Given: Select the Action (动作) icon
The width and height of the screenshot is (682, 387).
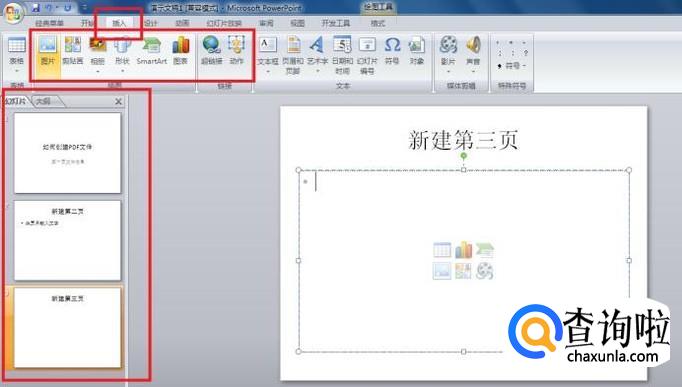Looking at the screenshot, I should pyautogui.click(x=236, y=51).
